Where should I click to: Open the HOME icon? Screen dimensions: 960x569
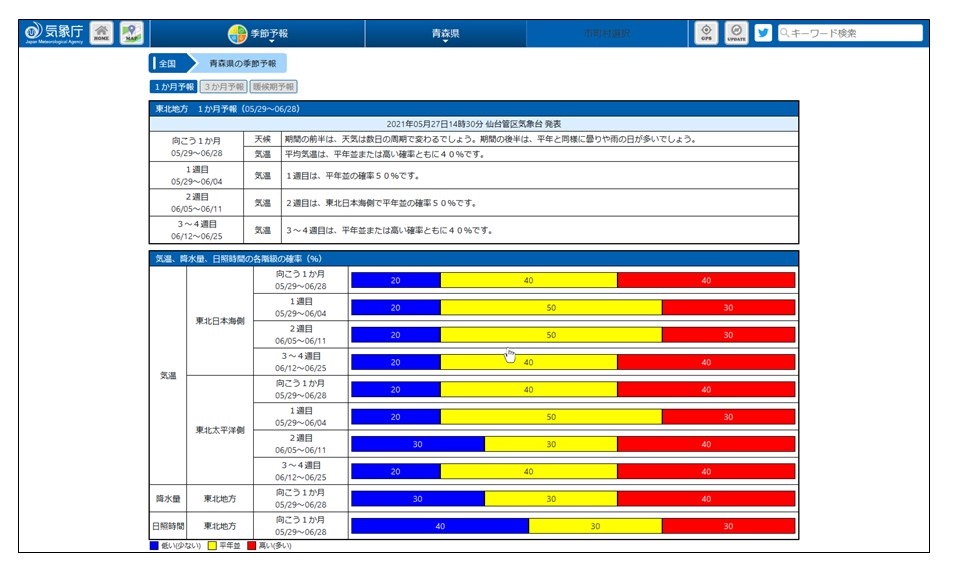pyautogui.click(x=102, y=33)
